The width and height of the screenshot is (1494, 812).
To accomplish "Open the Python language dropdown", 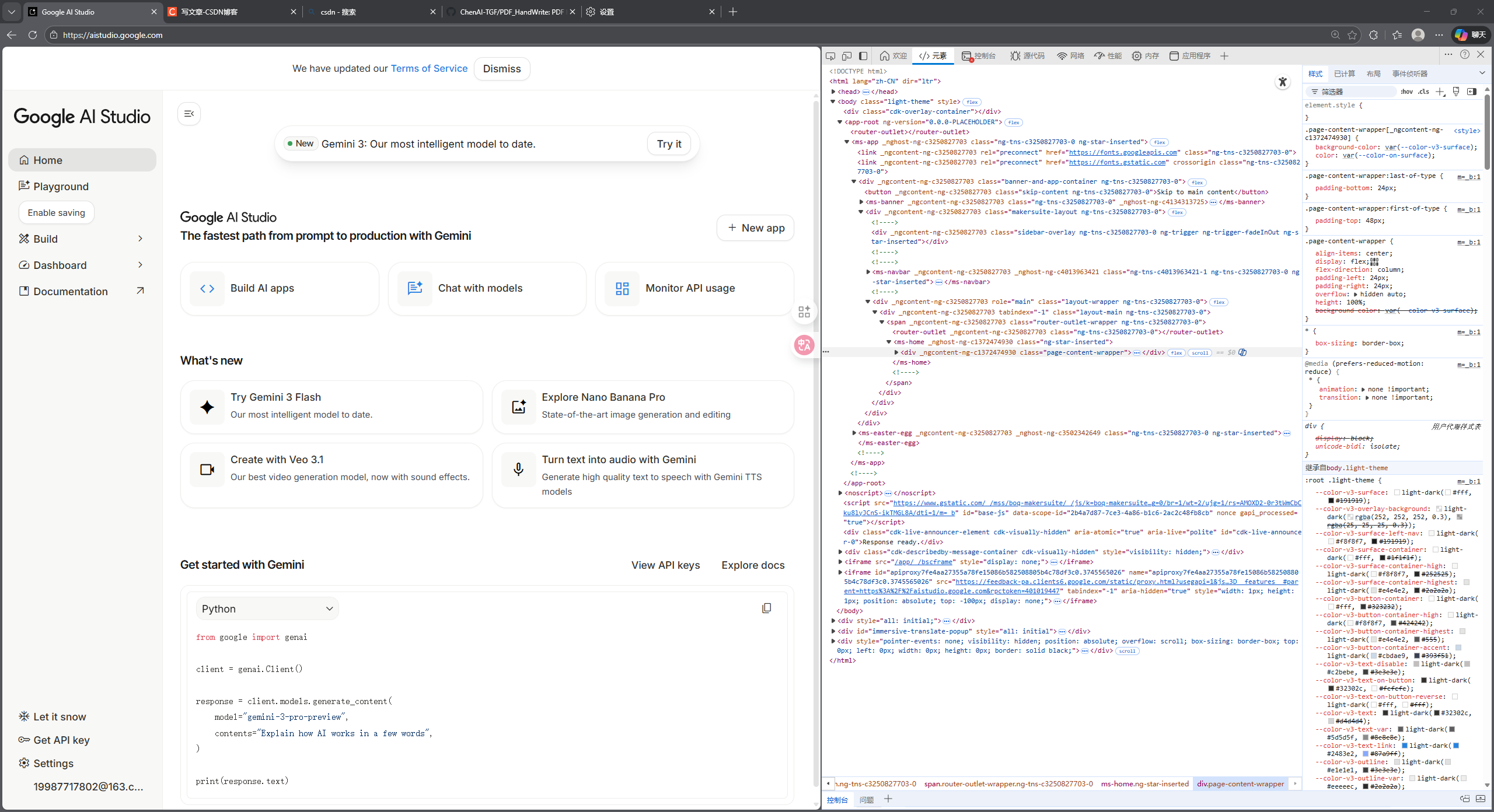I will click(267, 608).
